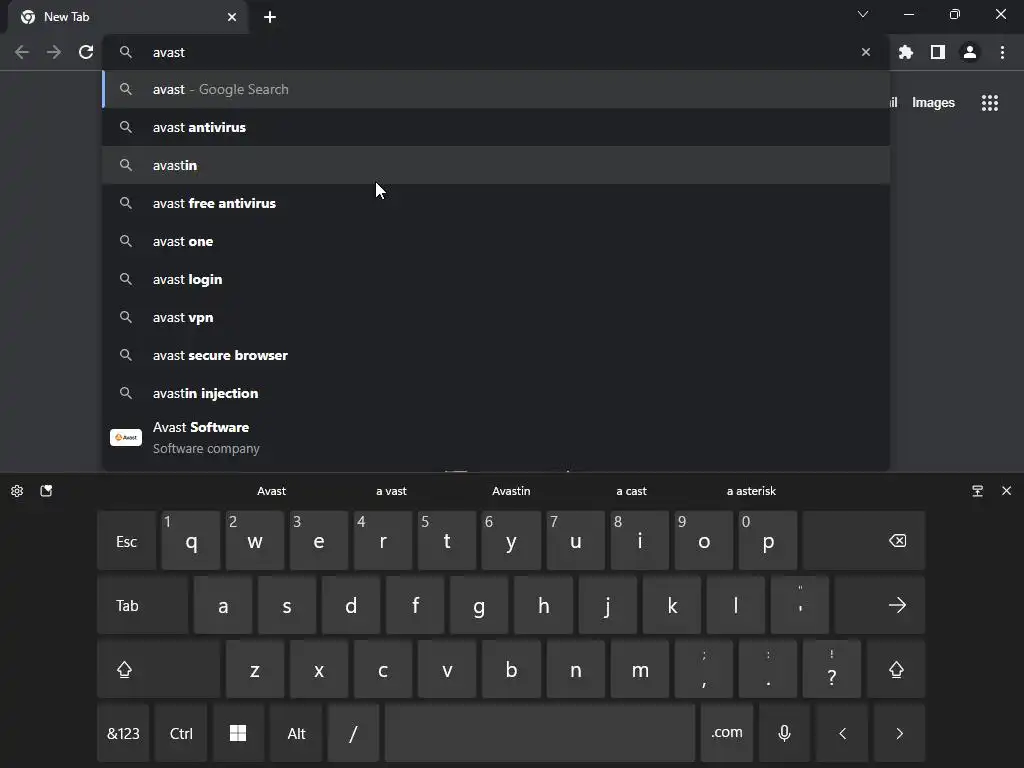Tap the letter q key
This screenshot has width=1024, height=768.
(191, 541)
